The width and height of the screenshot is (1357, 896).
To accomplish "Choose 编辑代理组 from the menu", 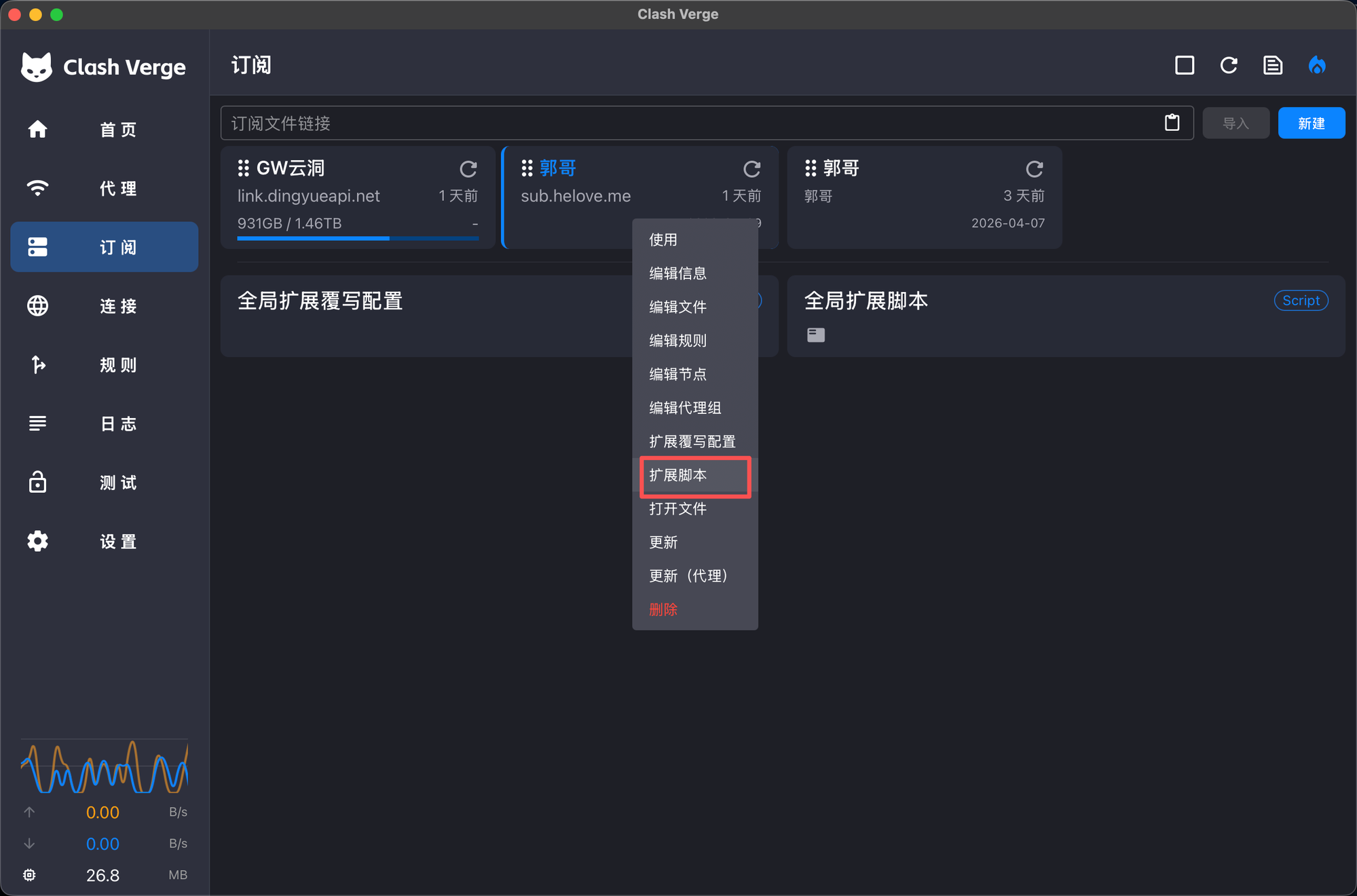I will [x=695, y=407].
